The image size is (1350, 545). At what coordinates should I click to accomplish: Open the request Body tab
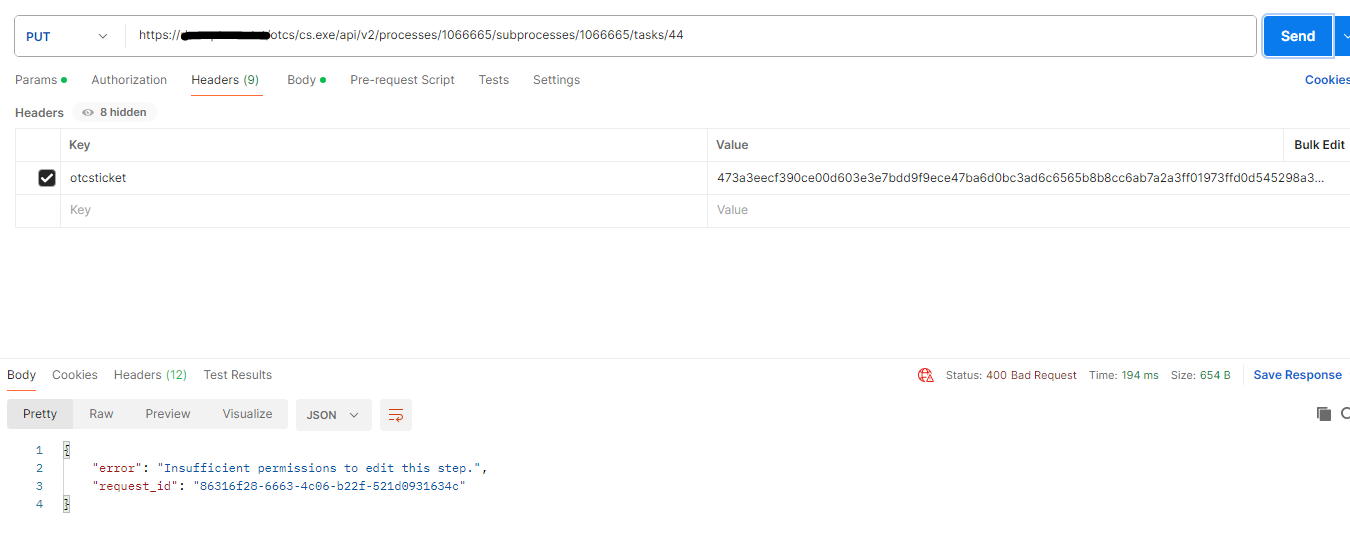click(x=306, y=80)
